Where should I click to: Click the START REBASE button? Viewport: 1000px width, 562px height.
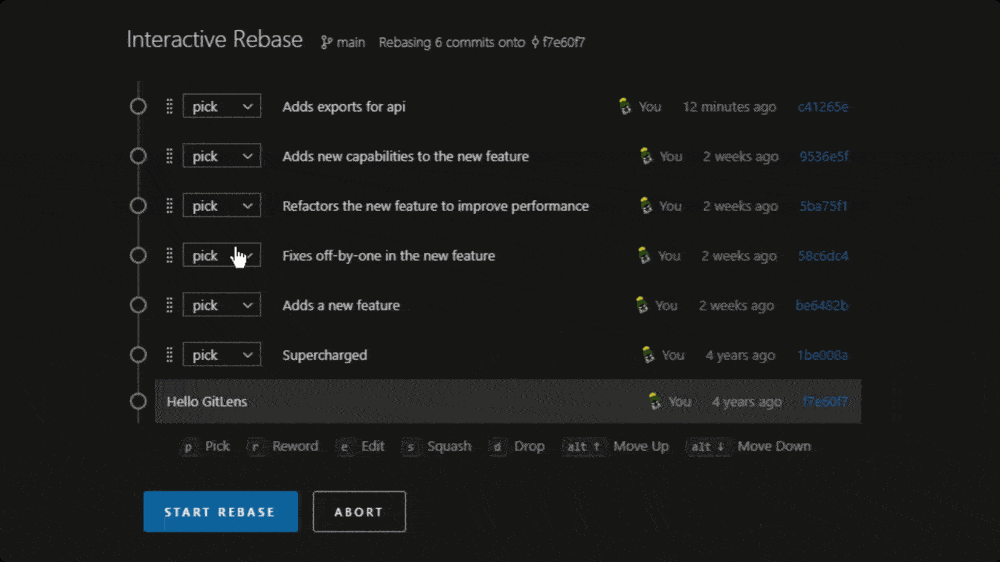pos(221,512)
